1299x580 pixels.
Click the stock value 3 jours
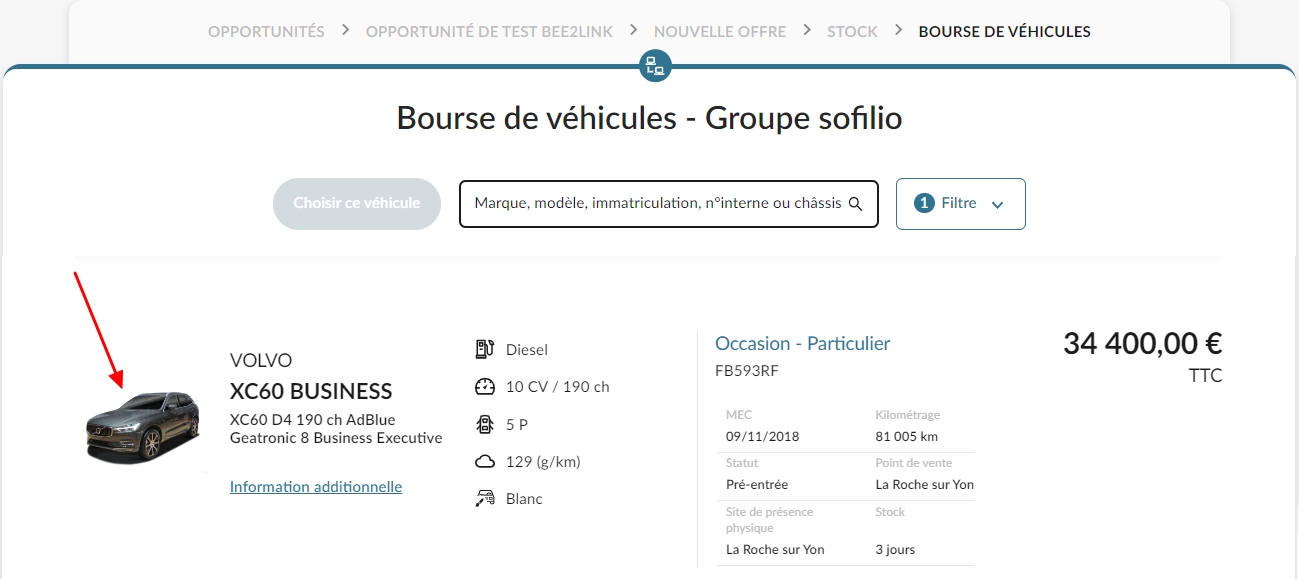coord(895,550)
